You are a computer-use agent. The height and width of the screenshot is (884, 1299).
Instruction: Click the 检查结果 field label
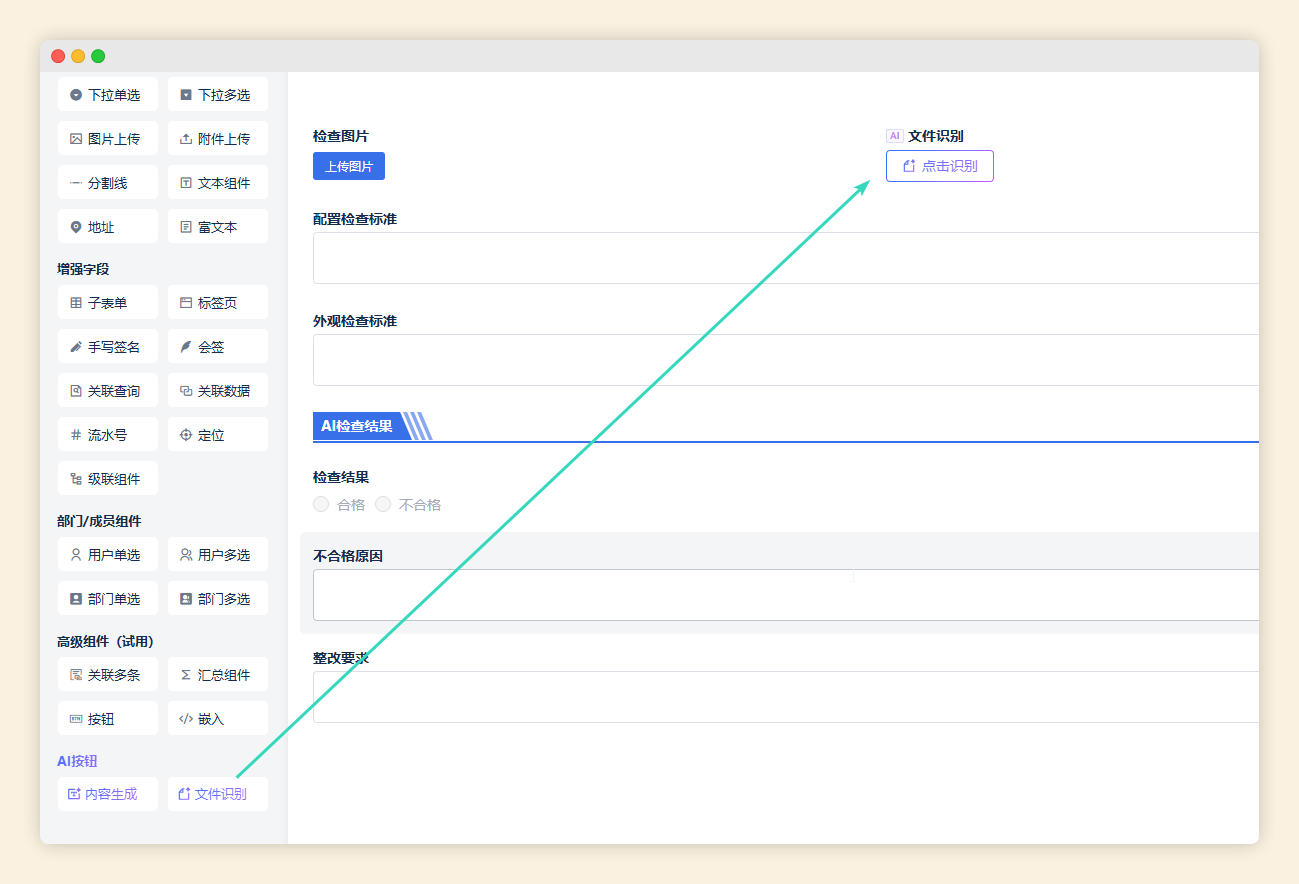click(341, 478)
